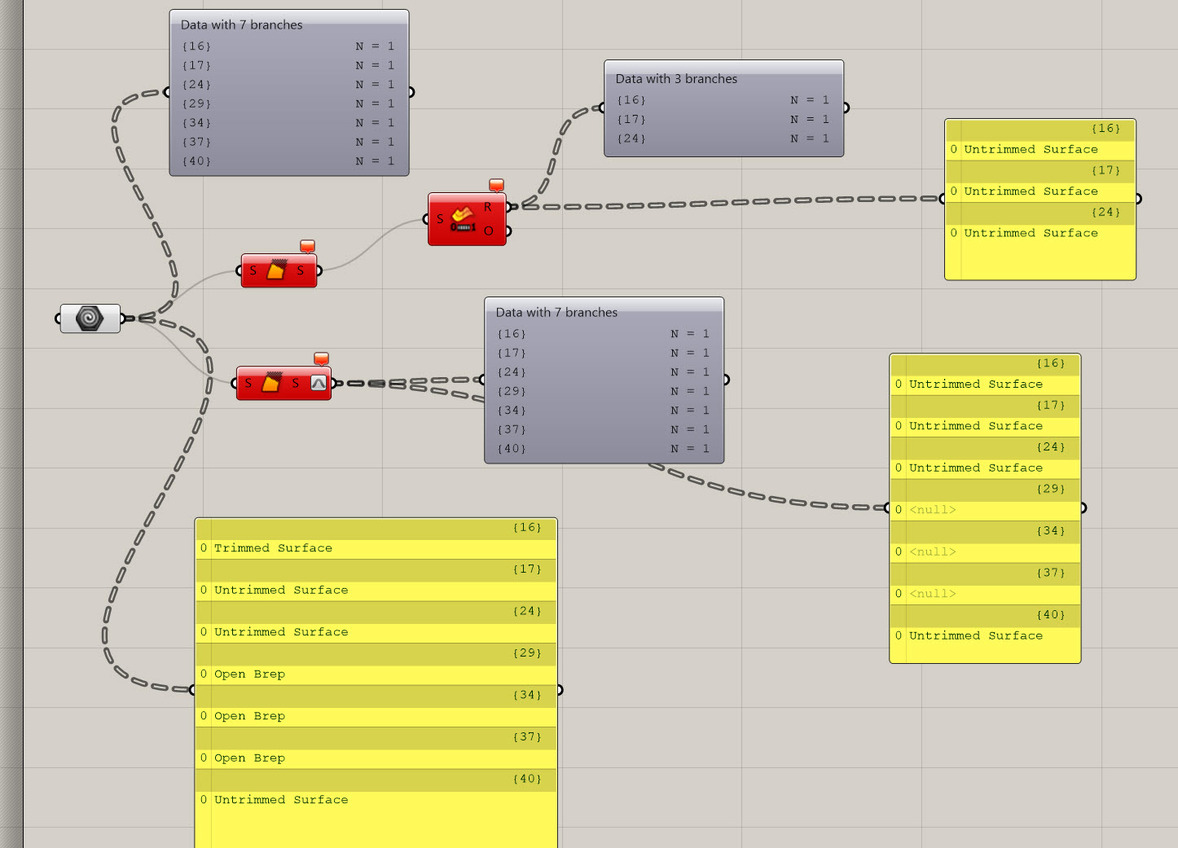Click output grip of top-right yellow panel
Viewport: 1178px width, 848px height.
pyautogui.click(x=1138, y=199)
